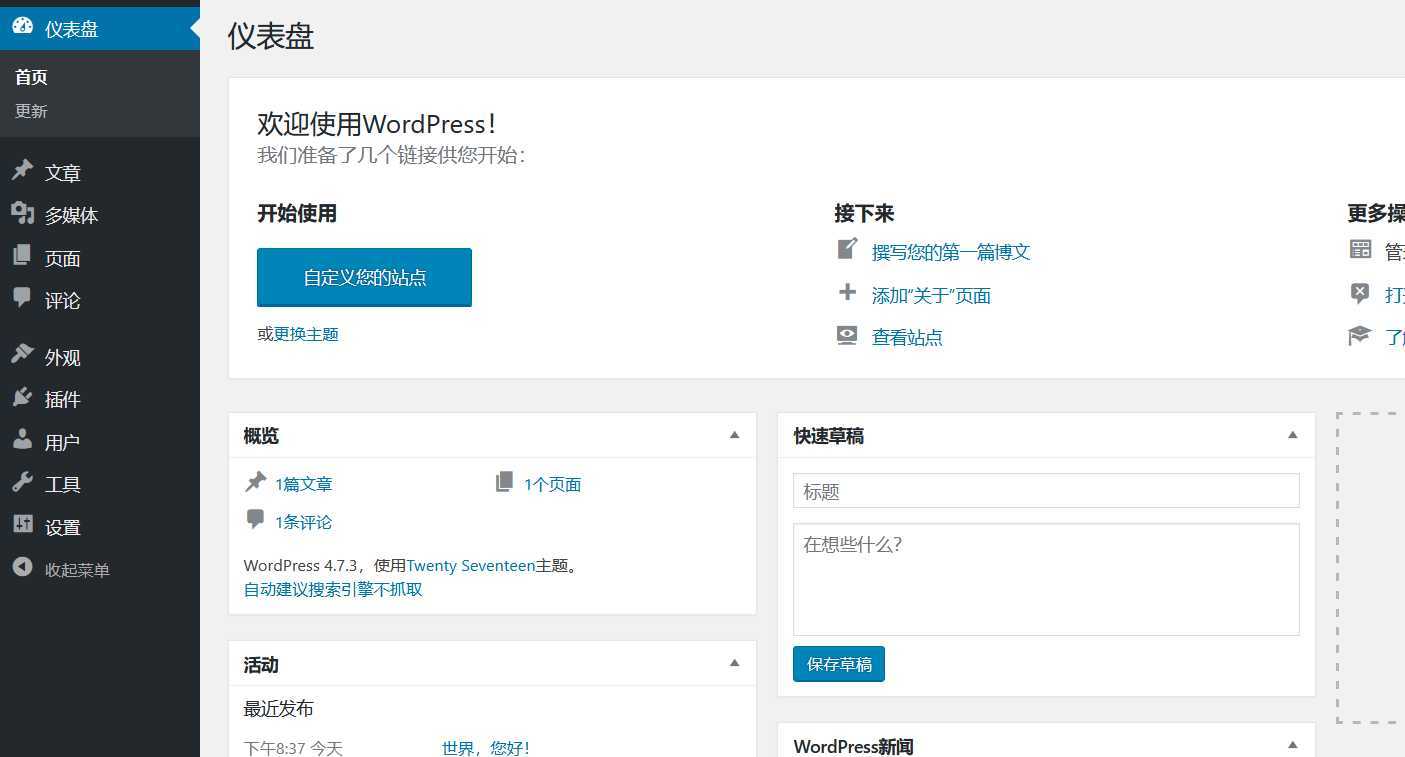Collapse the WordPress新闻 widget with its arrow
1405x757 pixels.
click(1292, 746)
